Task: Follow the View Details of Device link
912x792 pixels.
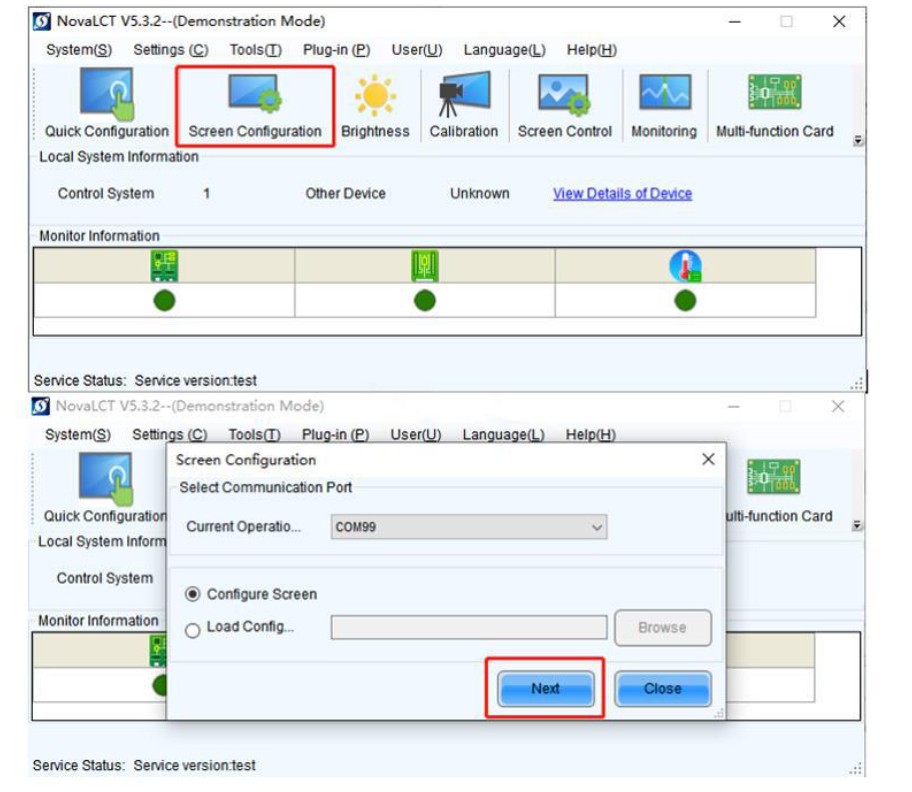Action: [x=622, y=194]
